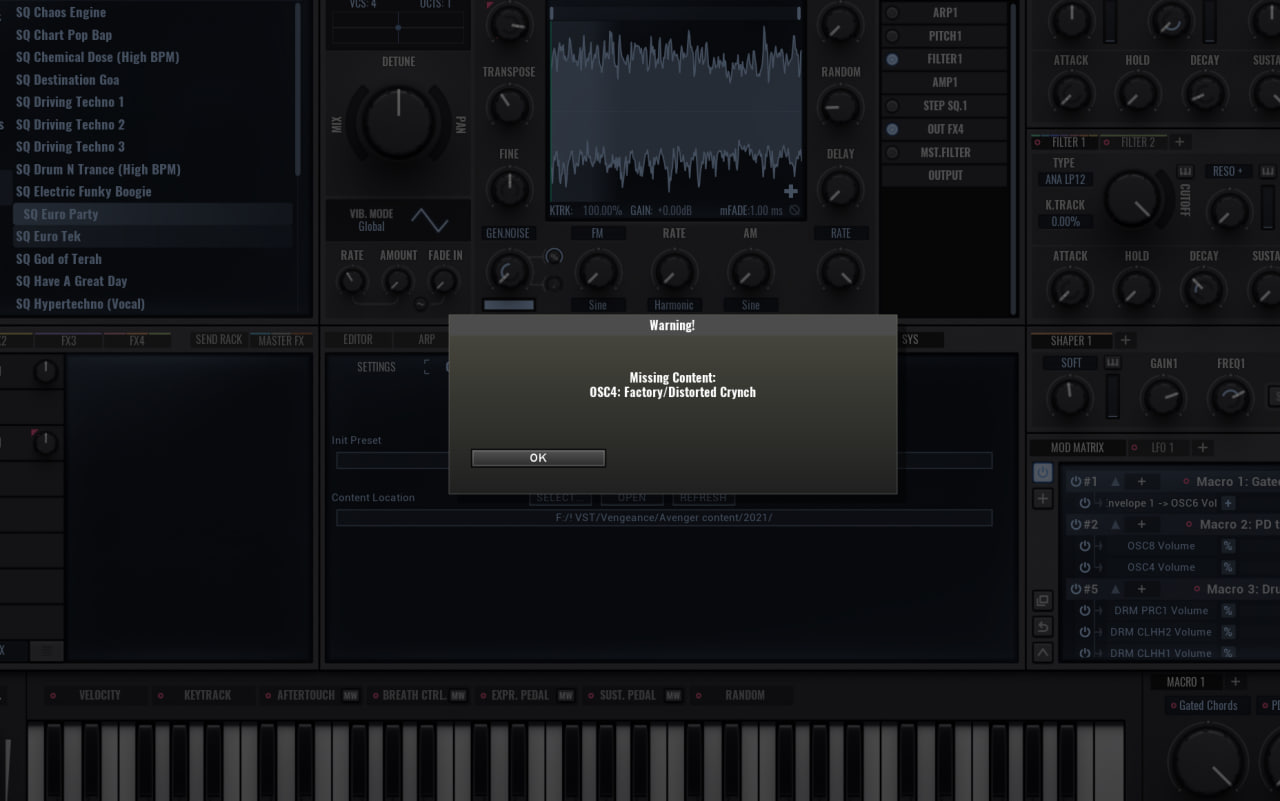The height and width of the screenshot is (801, 1280).
Task: Click the MW tag beside EXPR. PEDAL
Action: pos(565,695)
